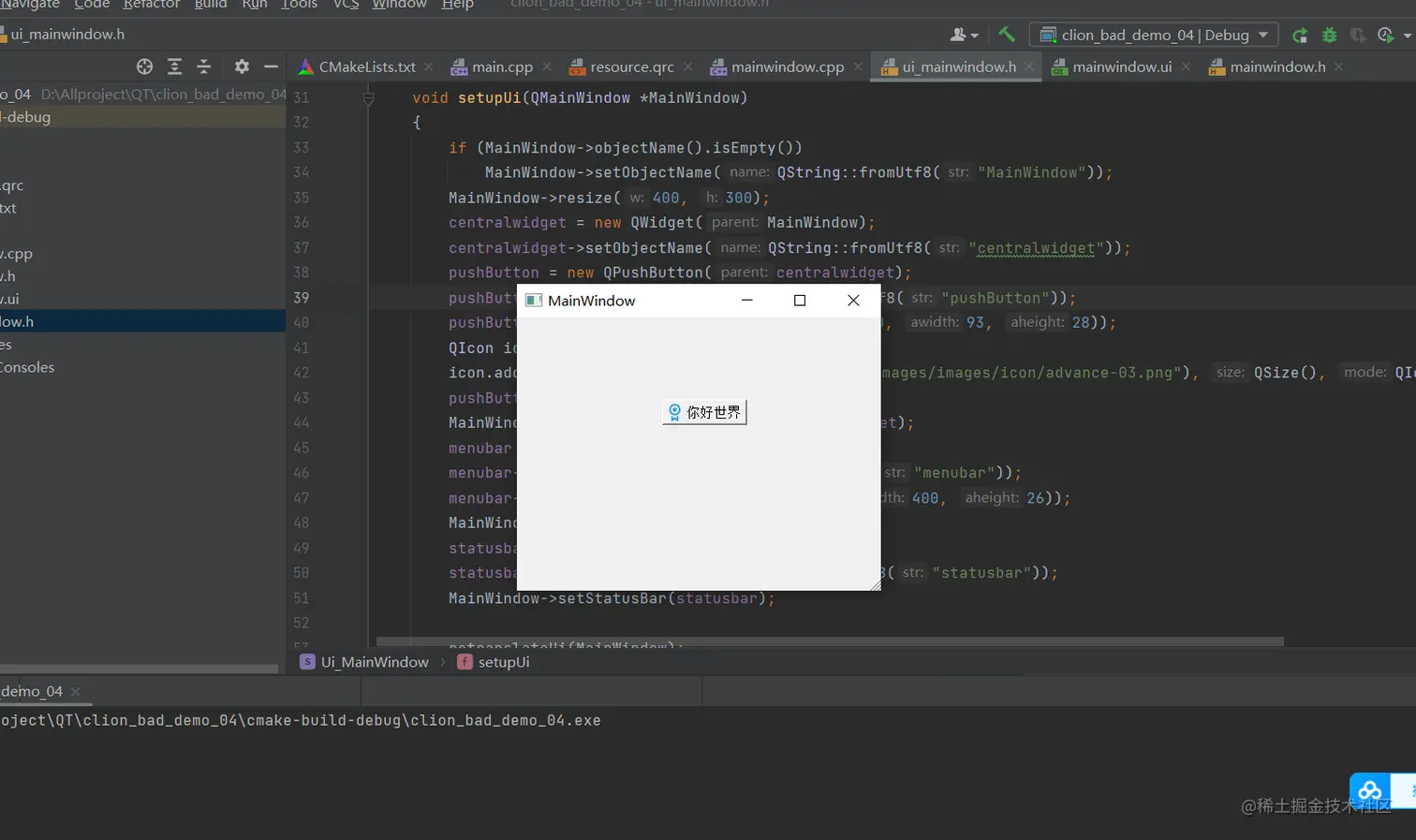Close the mainwindow.ui tab

click(x=1186, y=66)
